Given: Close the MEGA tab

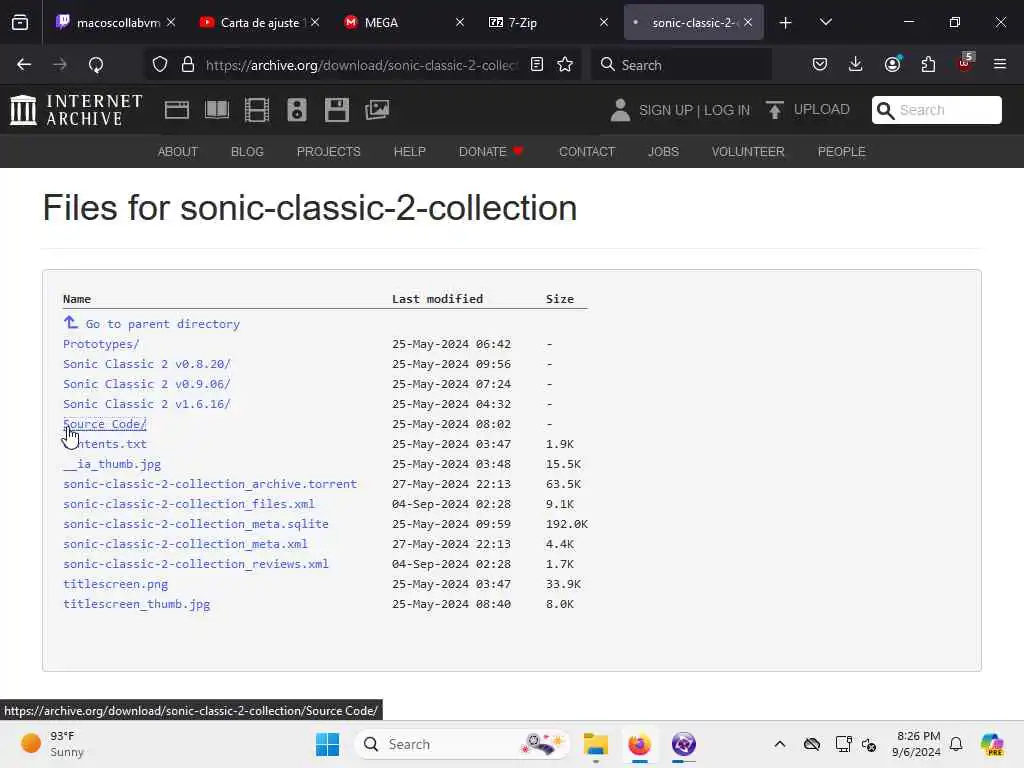Looking at the screenshot, I should pyautogui.click(x=460, y=22).
